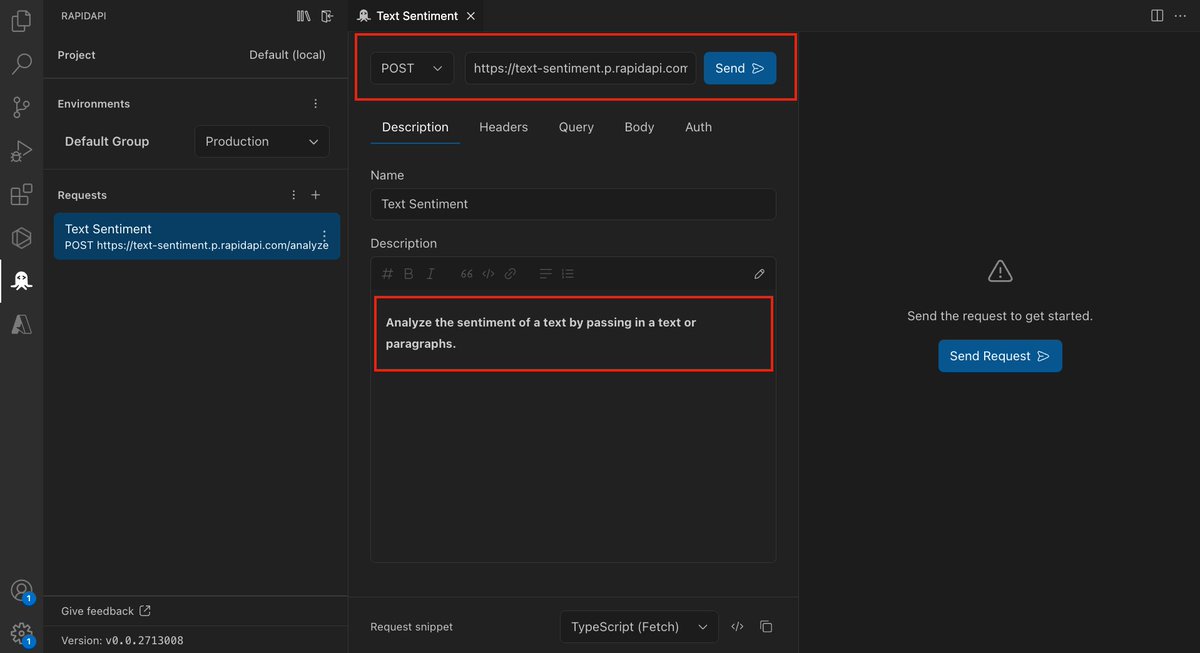1200x653 pixels.
Task: Insert a blockquote in the description
Action: (465, 273)
